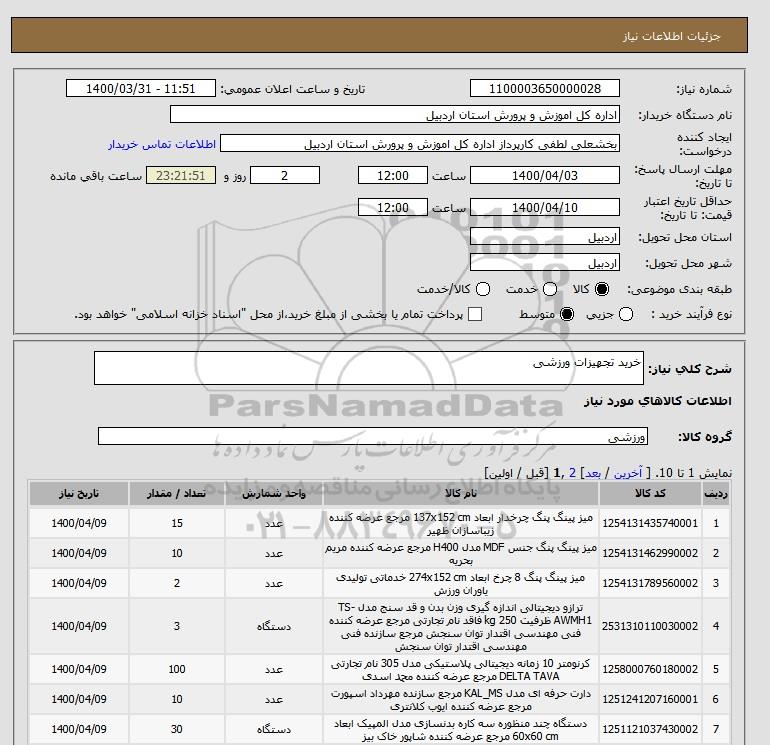This screenshot has width=770, height=745.
Task: Click the request creator field بخشعلی لطفی
Action: (x=420, y=144)
